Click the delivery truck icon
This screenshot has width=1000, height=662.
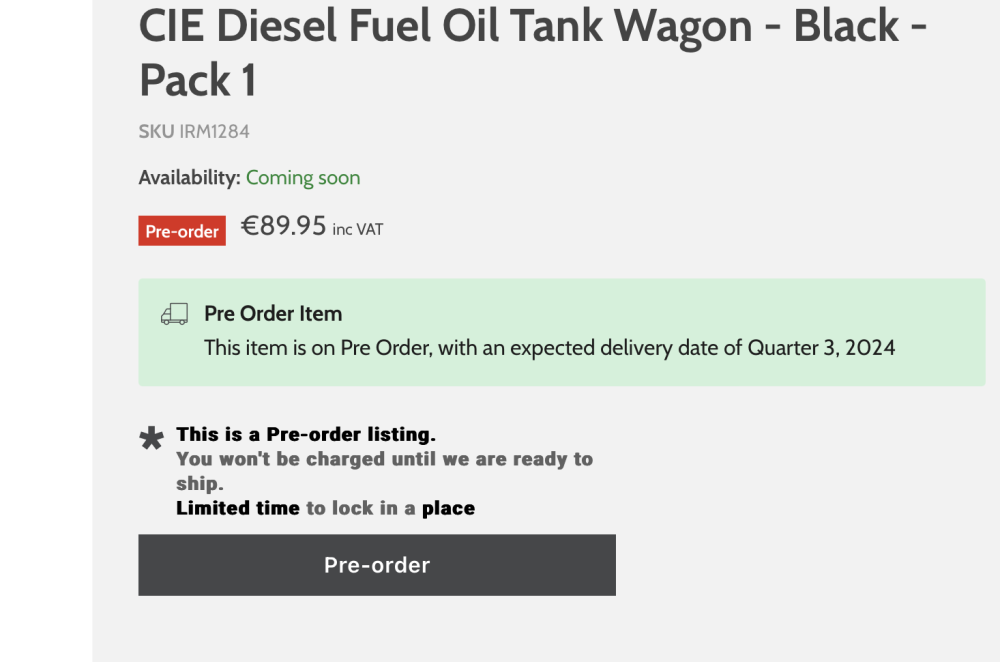point(174,314)
